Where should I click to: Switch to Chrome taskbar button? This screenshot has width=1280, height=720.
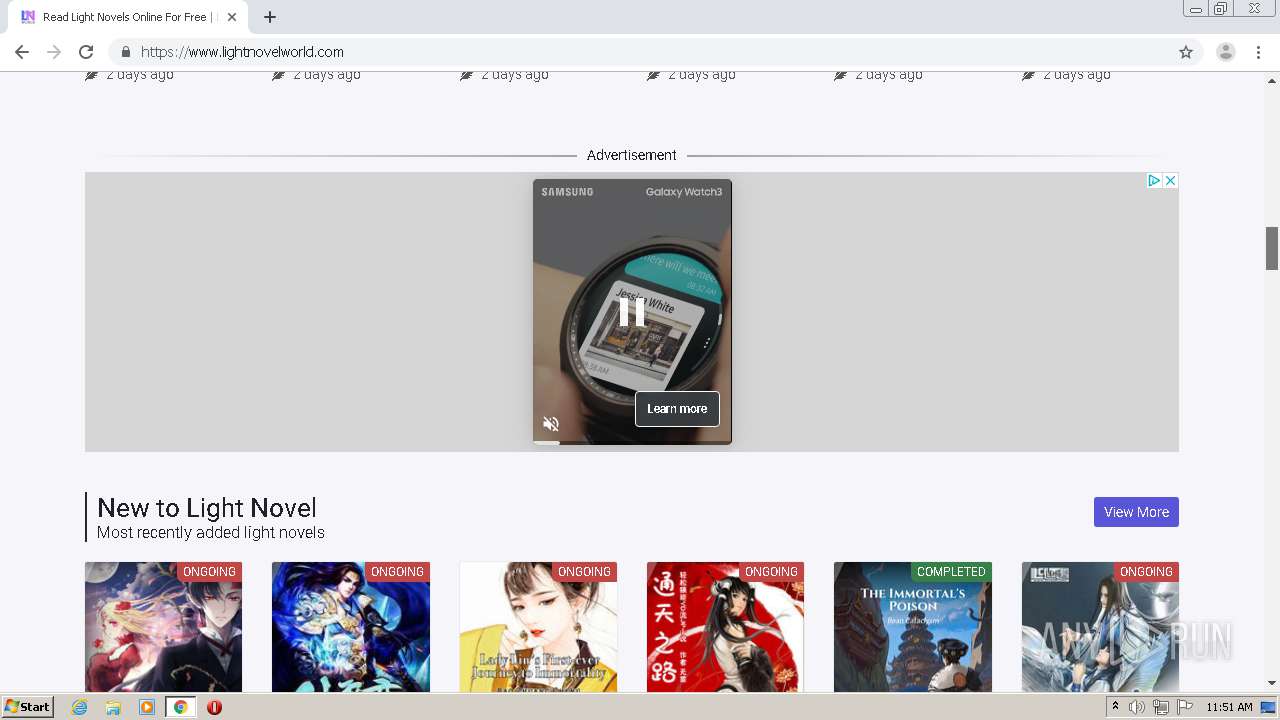[x=180, y=707]
